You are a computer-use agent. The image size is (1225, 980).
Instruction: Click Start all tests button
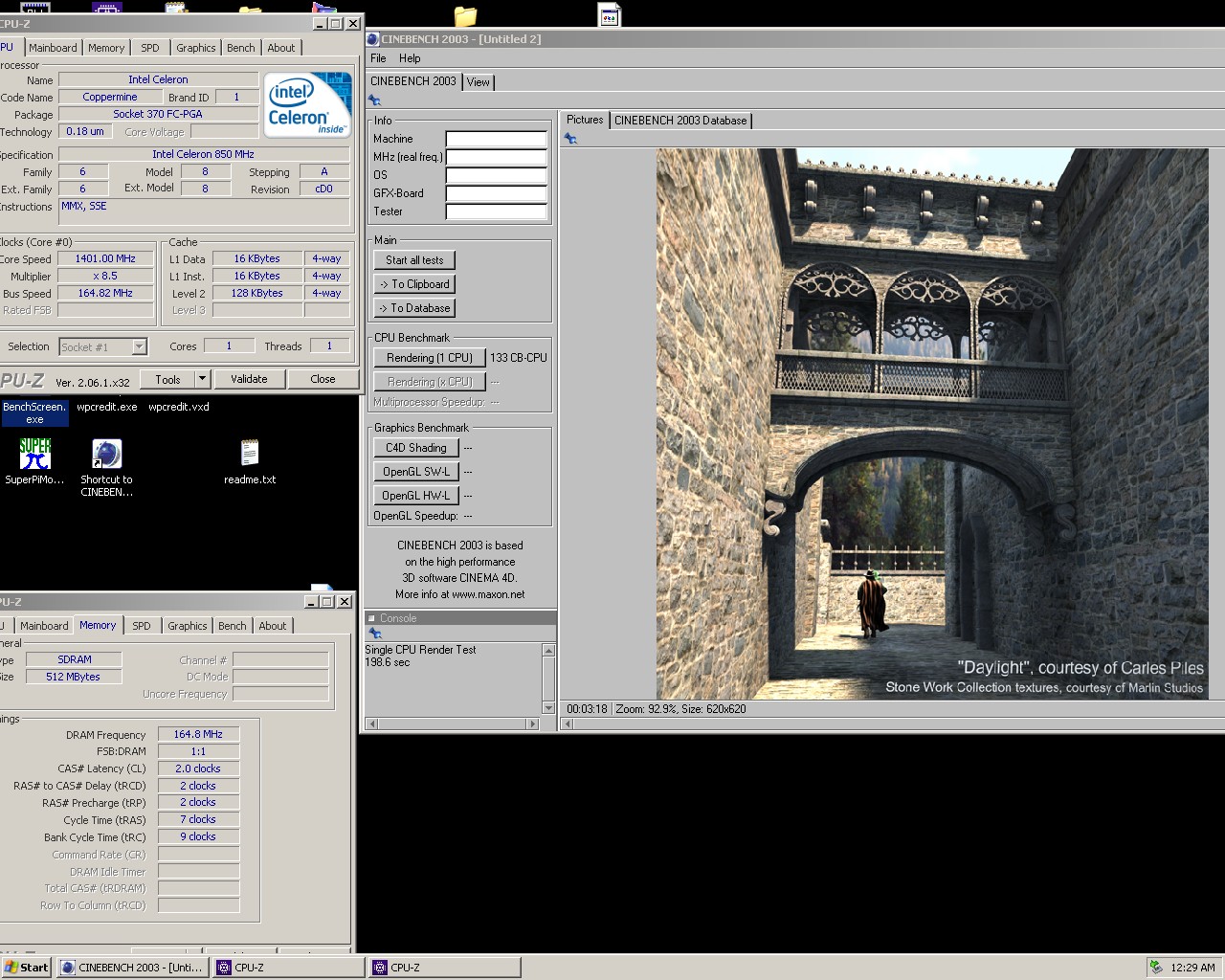click(x=414, y=260)
